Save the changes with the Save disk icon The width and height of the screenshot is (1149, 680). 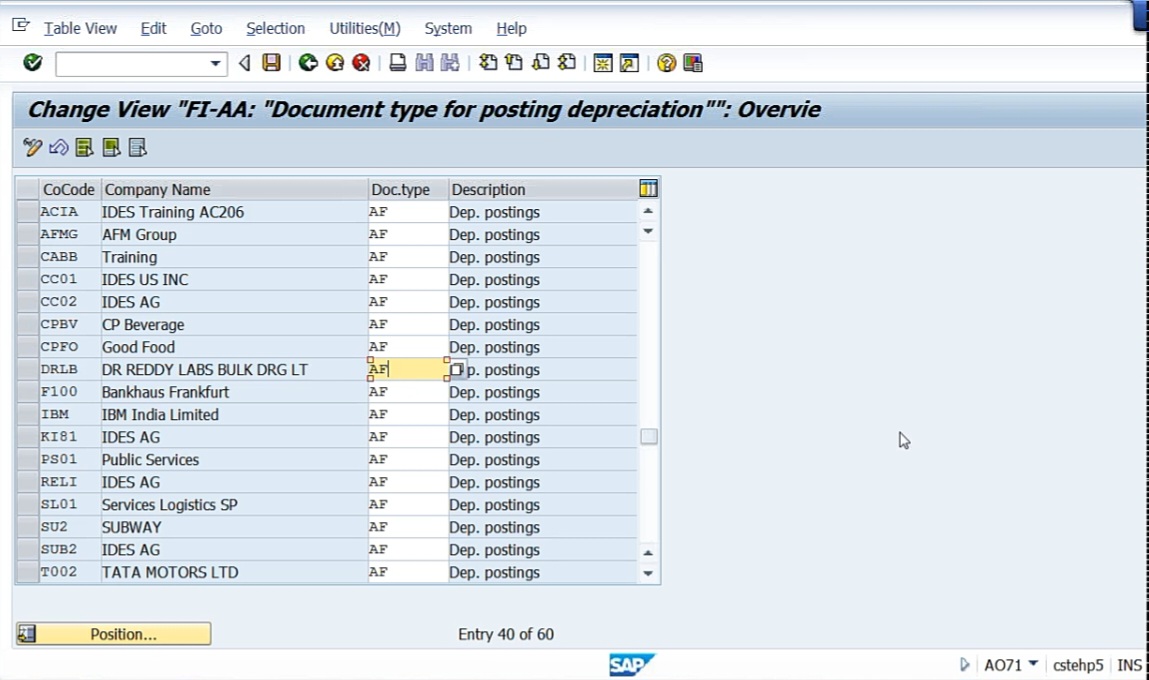[271, 63]
